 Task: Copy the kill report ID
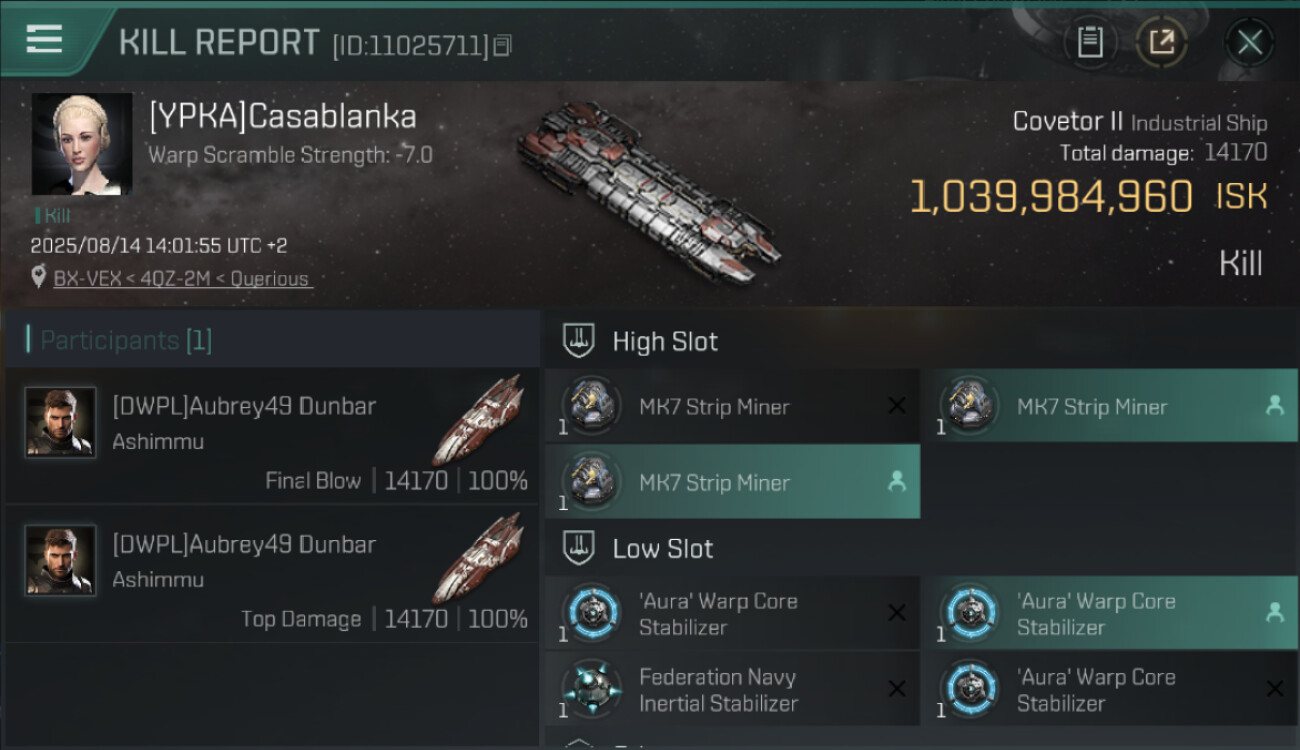click(502, 45)
